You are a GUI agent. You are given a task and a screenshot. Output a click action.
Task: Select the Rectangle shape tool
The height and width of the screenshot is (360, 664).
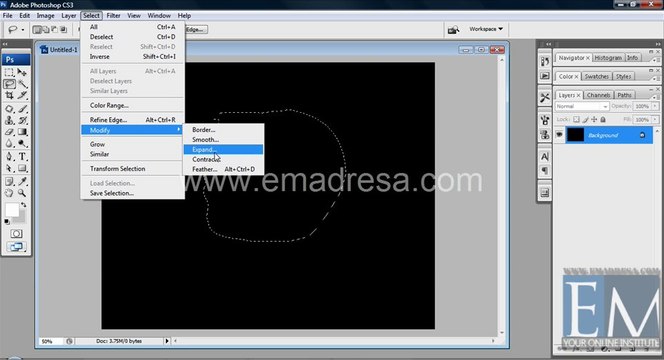click(22, 169)
